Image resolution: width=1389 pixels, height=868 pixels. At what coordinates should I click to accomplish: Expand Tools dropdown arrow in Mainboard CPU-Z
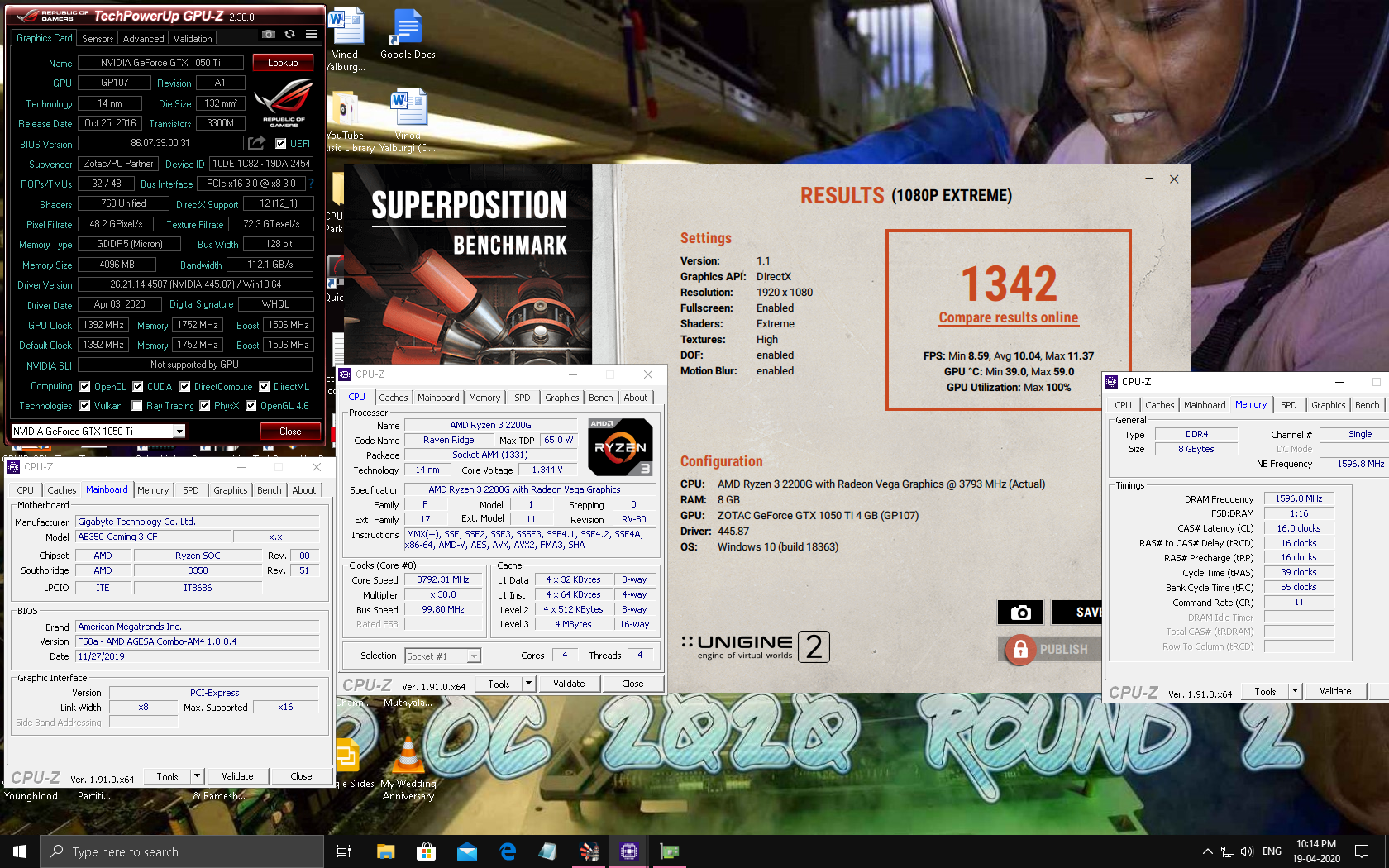[197, 776]
